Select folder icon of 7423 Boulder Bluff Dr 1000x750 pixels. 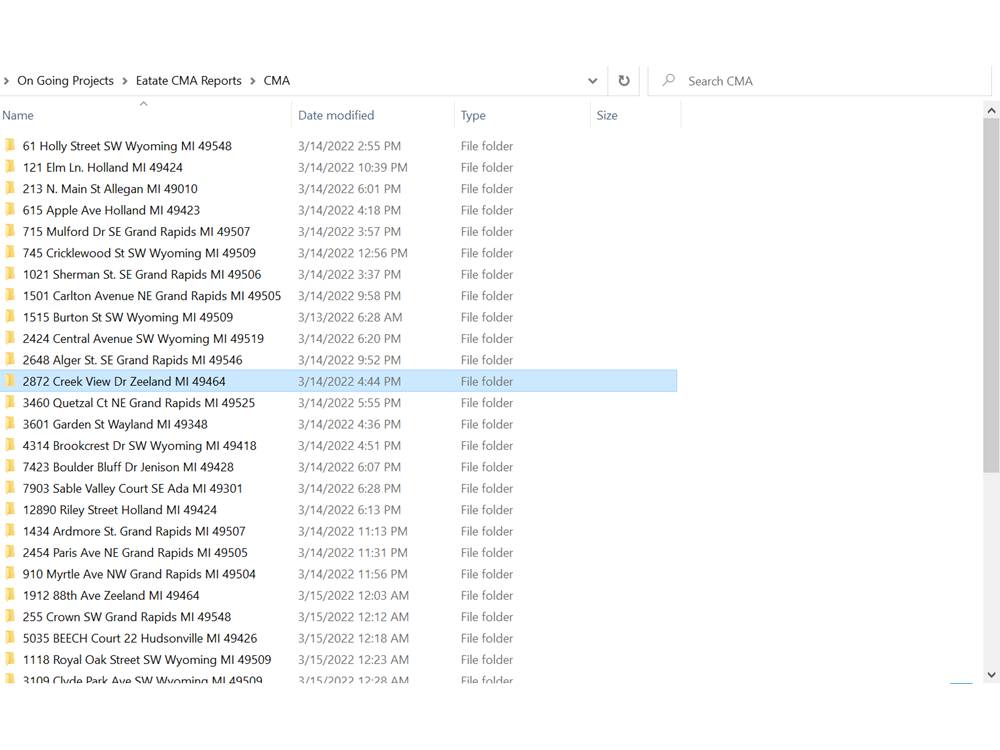10,467
